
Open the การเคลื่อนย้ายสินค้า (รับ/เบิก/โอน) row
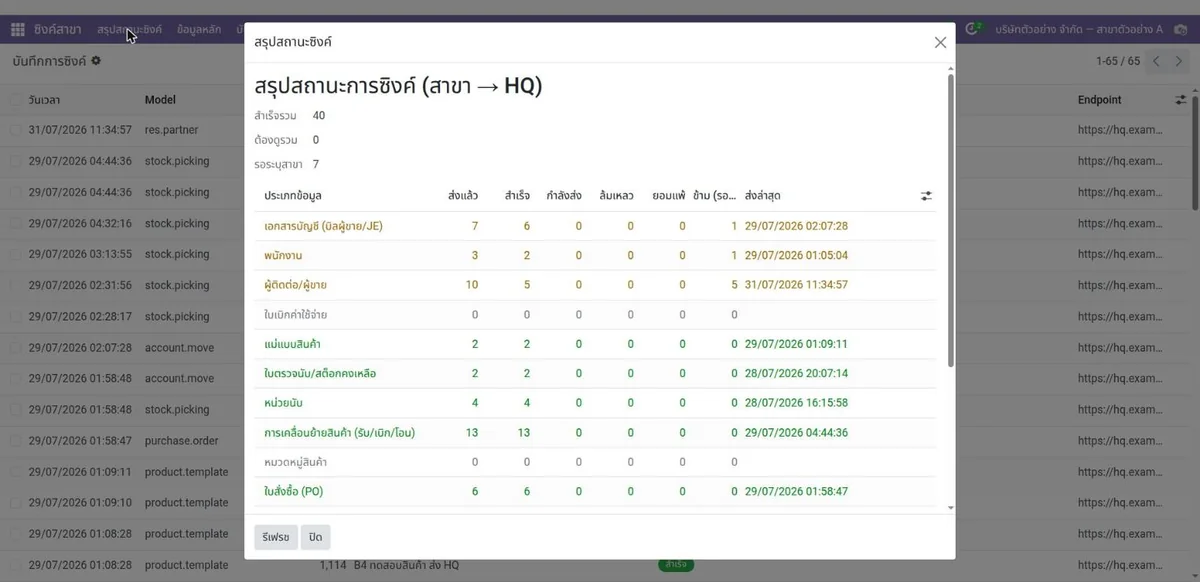click(594, 433)
